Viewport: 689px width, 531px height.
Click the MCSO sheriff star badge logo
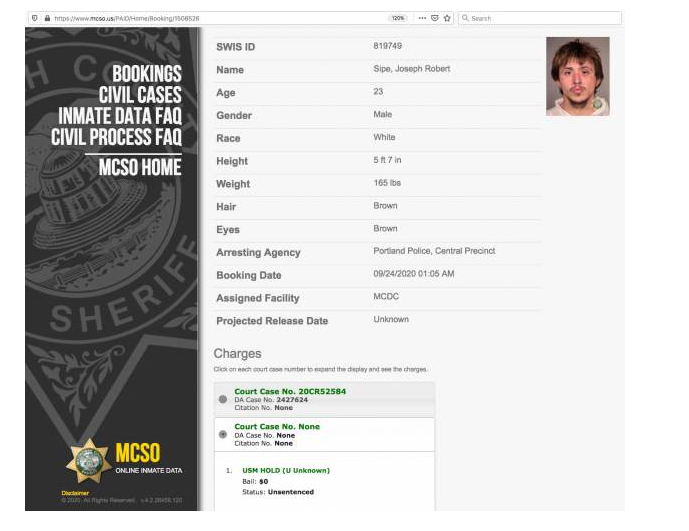tap(89, 460)
